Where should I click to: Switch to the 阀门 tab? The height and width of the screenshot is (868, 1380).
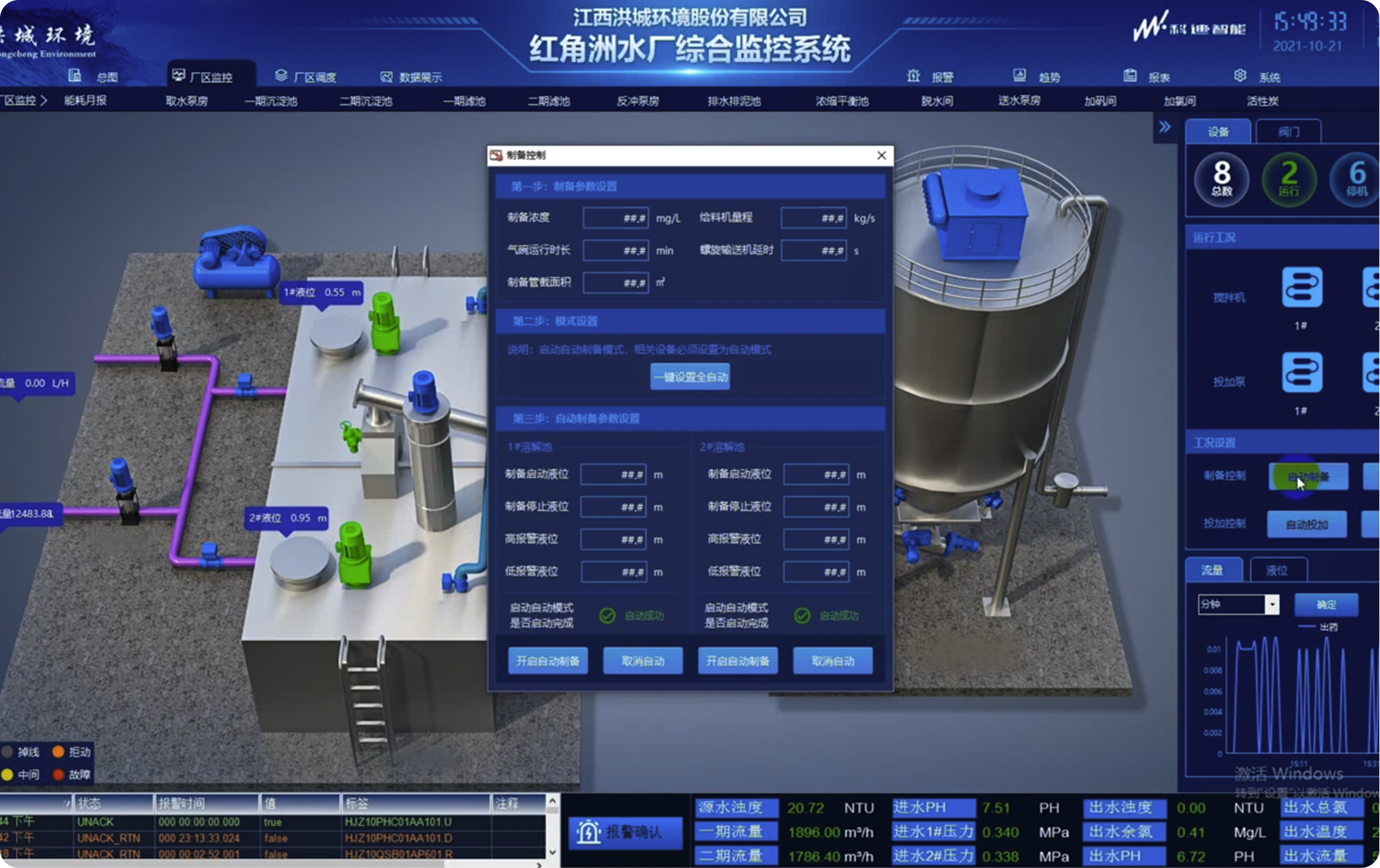point(1288,131)
